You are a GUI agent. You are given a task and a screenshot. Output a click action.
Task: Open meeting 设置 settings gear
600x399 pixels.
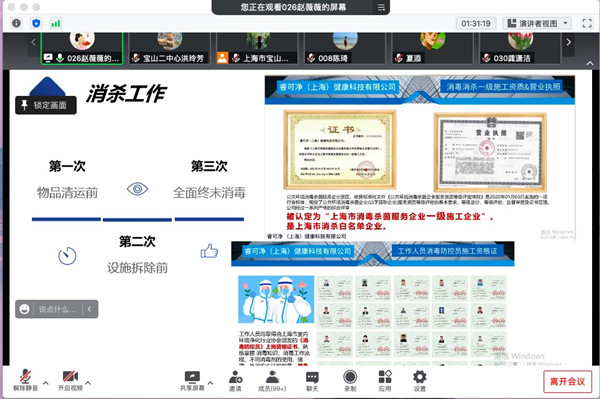coord(419,380)
